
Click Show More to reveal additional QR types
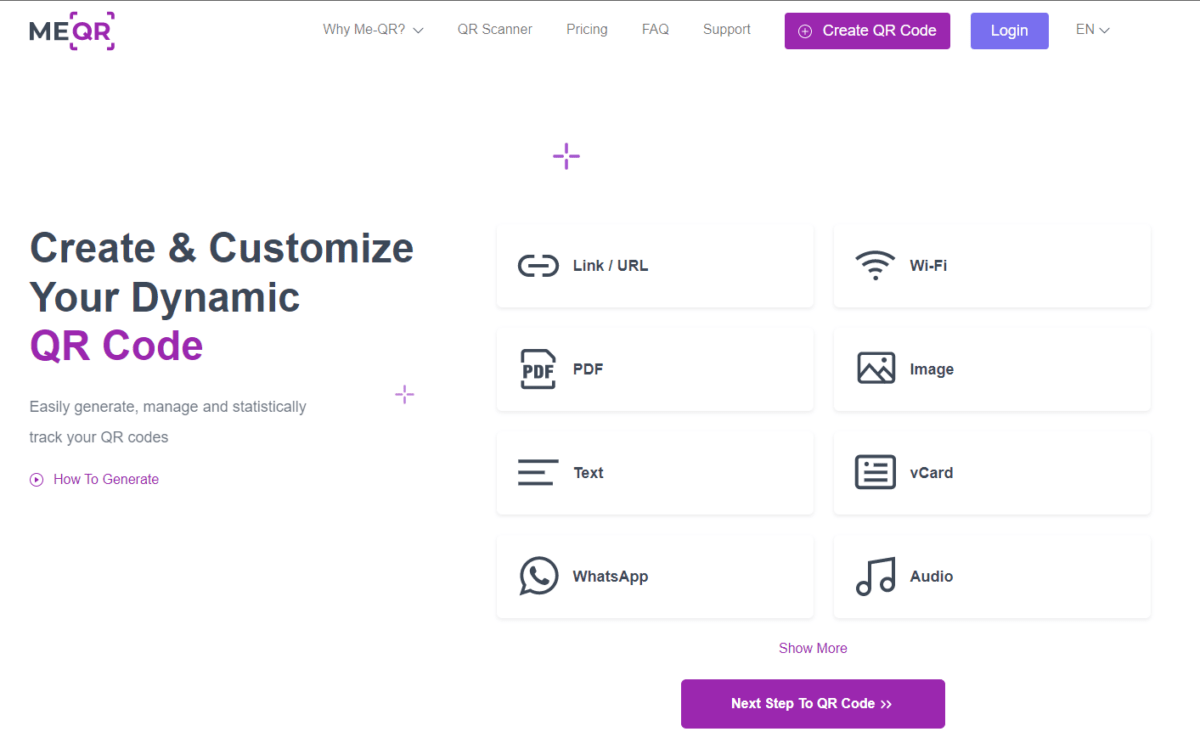coord(812,648)
